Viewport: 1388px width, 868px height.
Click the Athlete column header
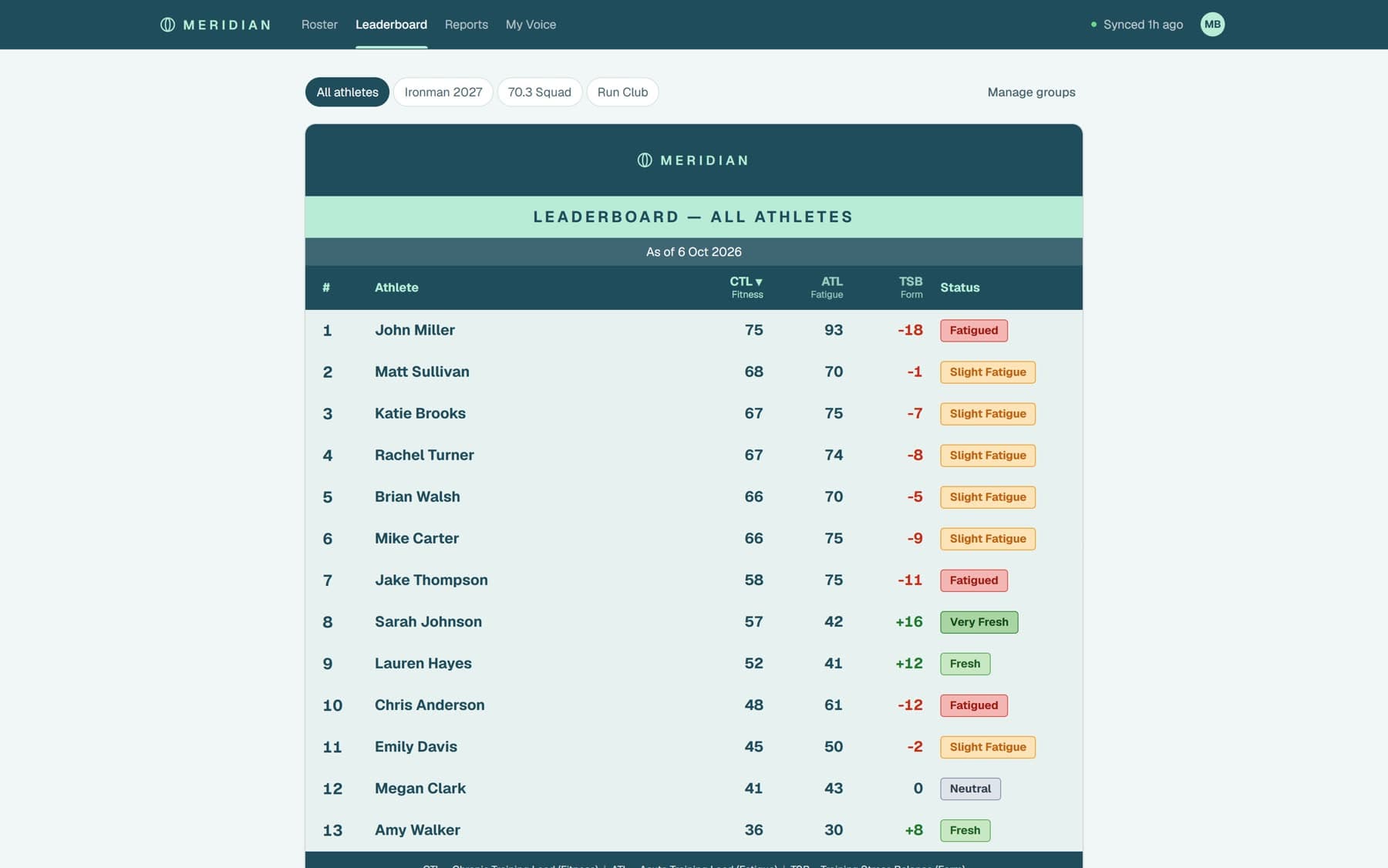tap(396, 288)
